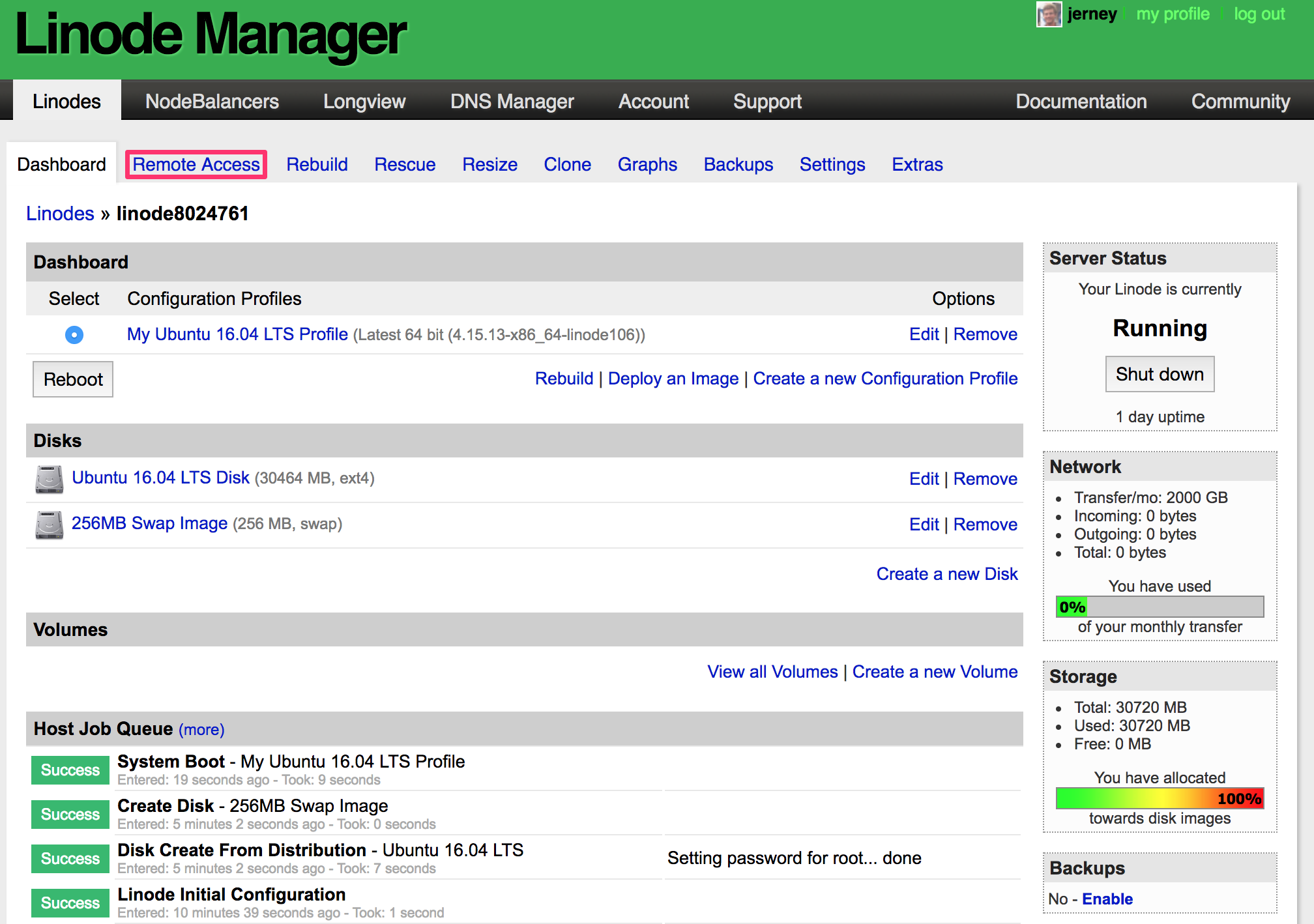Edit the Ubuntu configuration profile

pos(924,334)
